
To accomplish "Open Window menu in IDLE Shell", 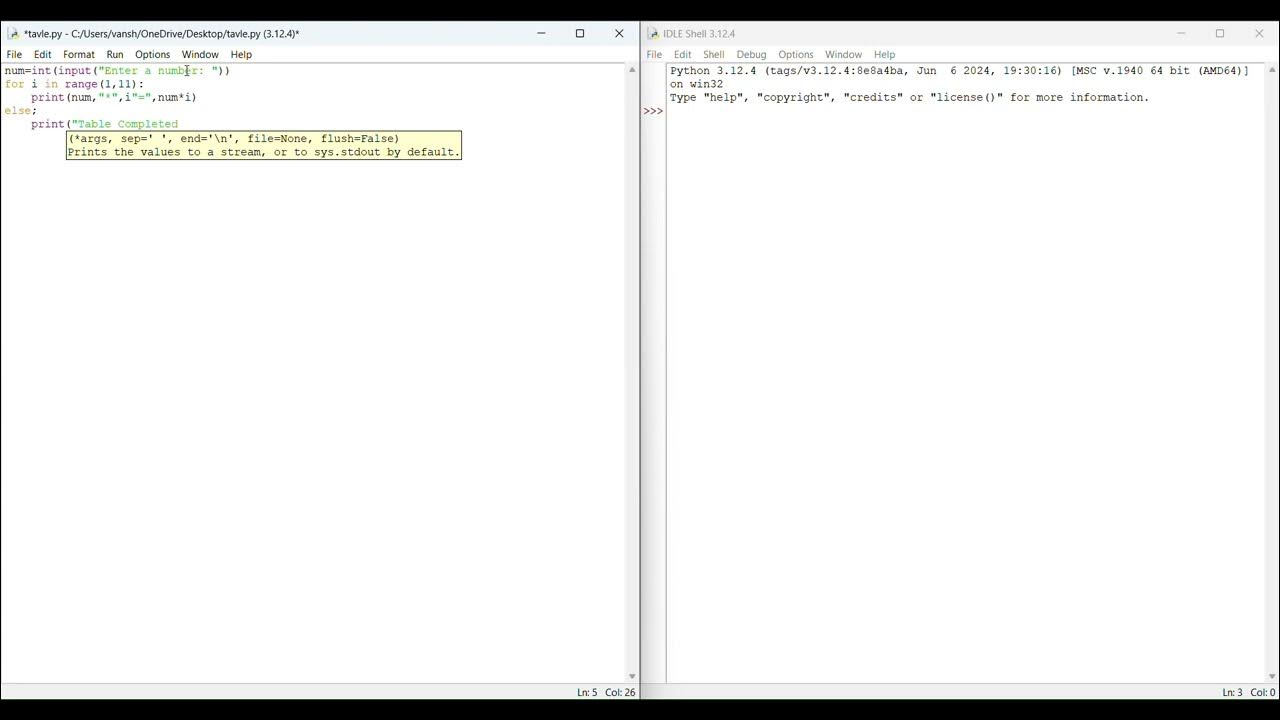I will tap(843, 54).
